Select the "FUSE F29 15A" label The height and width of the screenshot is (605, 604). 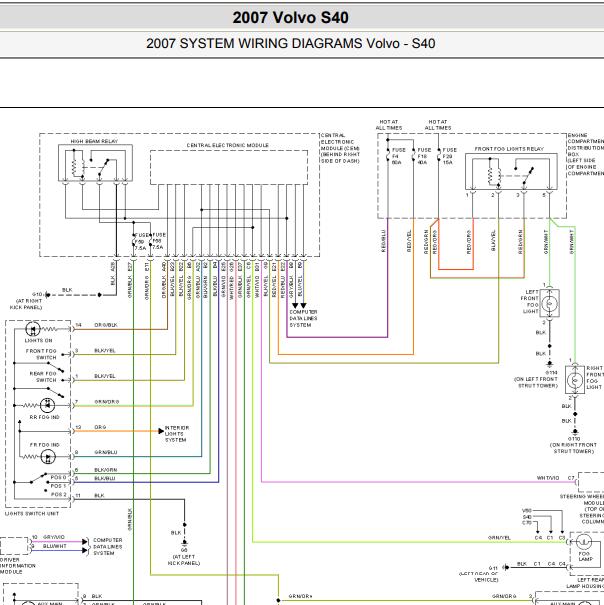pos(449,156)
